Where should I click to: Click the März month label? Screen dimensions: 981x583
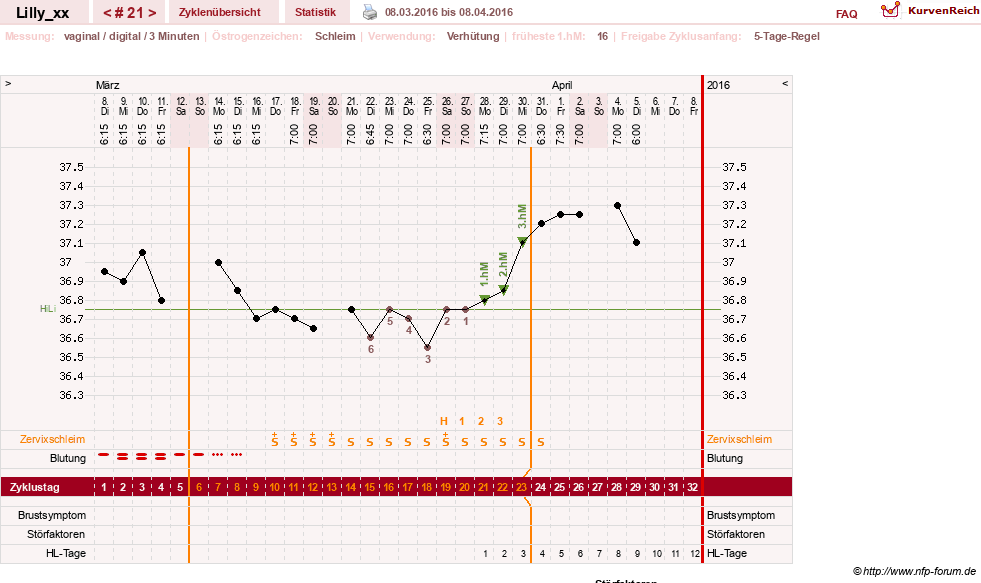(x=108, y=85)
